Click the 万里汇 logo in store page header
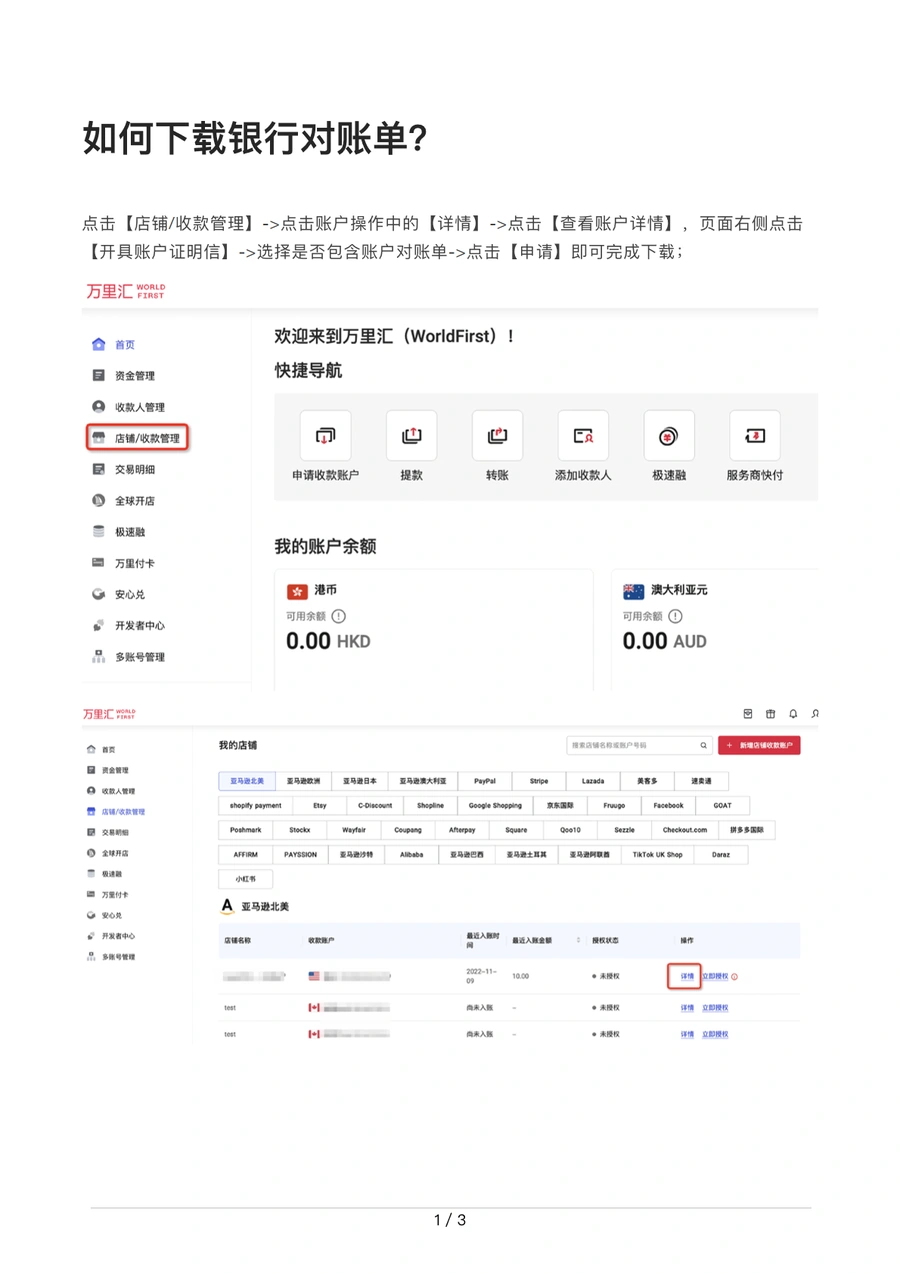Image resolution: width=900 pixels, height=1273 pixels. pos(109,714)
